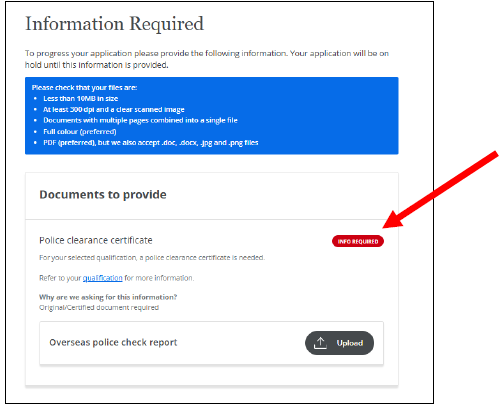Image resolution: width=499 pixels, height=407 pixels.
Task: Select the Information Required page heading
Action: [114, 24]
